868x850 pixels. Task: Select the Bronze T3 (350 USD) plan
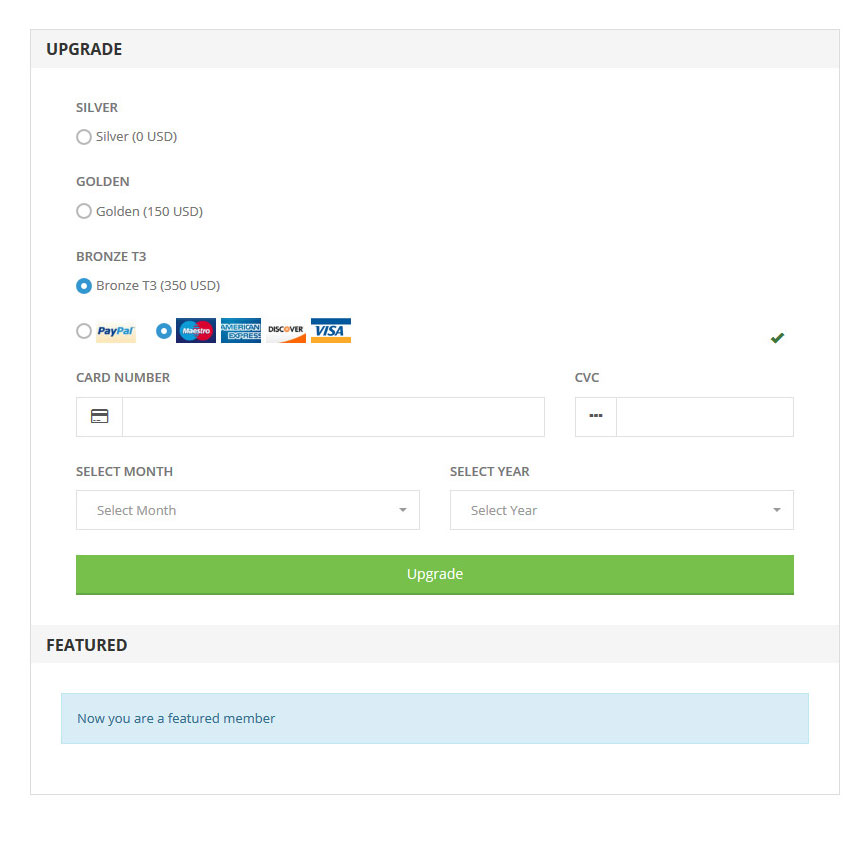pos(84,286)
